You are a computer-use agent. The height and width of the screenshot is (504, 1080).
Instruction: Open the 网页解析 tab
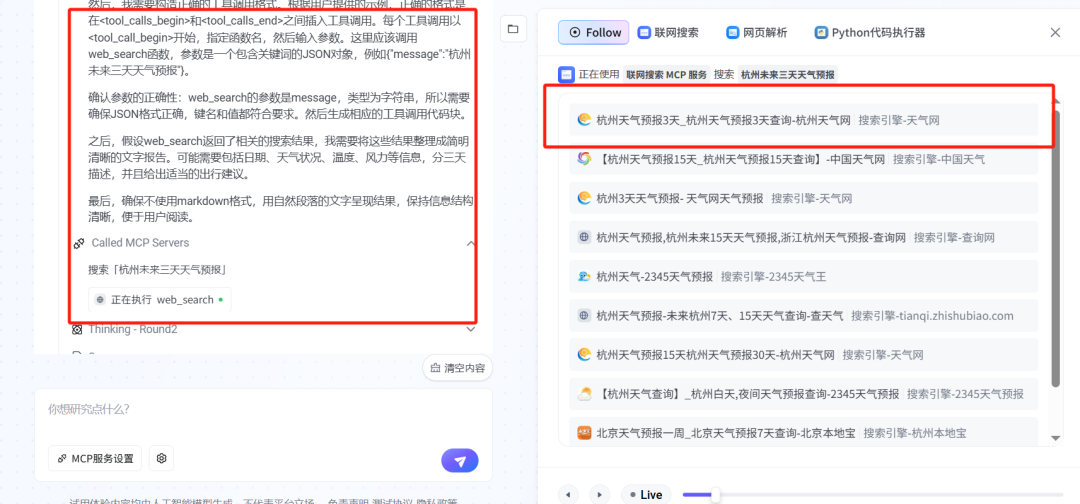pos(756,32)
